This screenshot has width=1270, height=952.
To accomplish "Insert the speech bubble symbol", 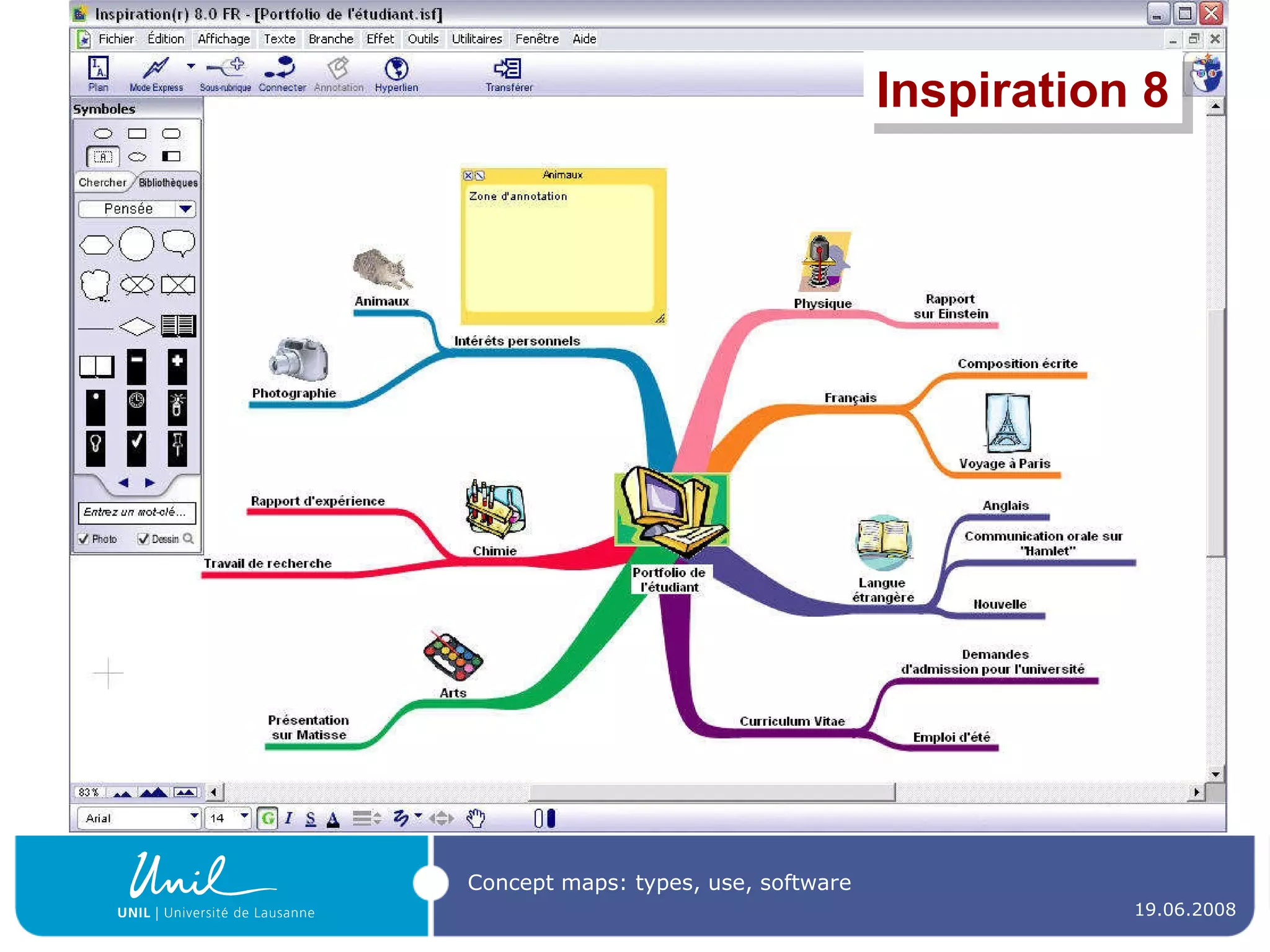I will [x=179, y=243].
